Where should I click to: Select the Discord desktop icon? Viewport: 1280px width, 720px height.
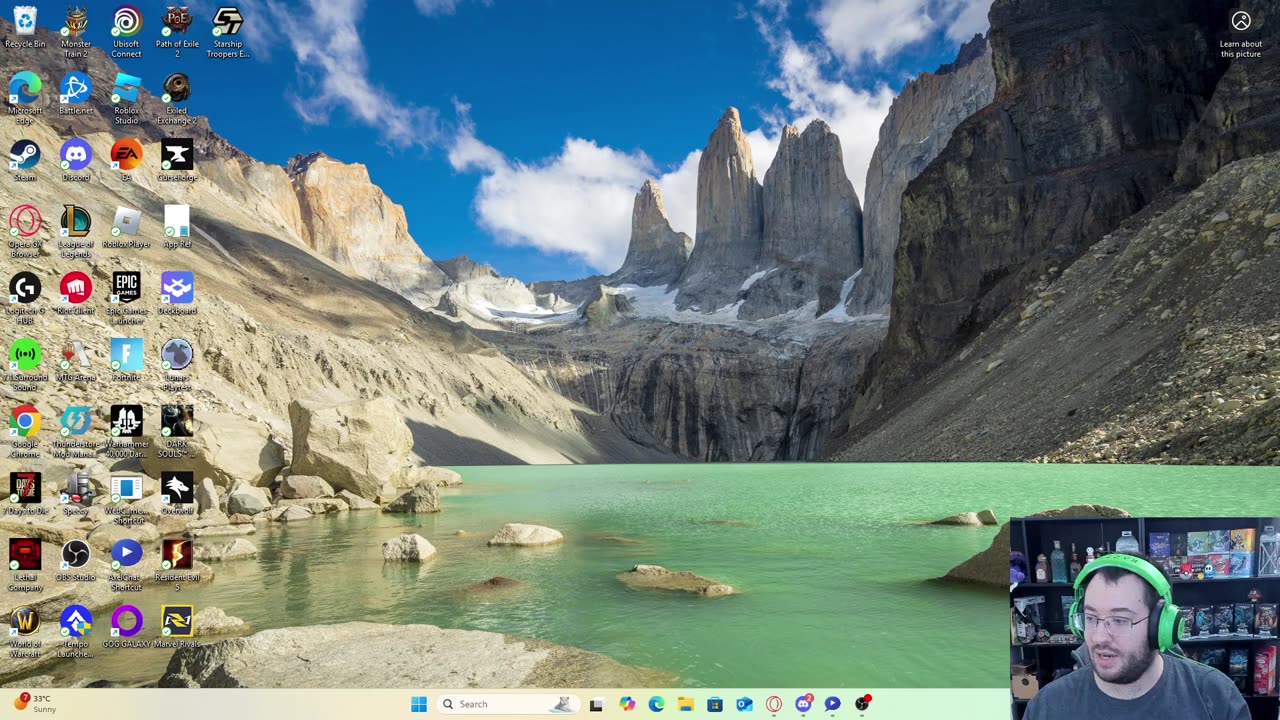point(76,160)
